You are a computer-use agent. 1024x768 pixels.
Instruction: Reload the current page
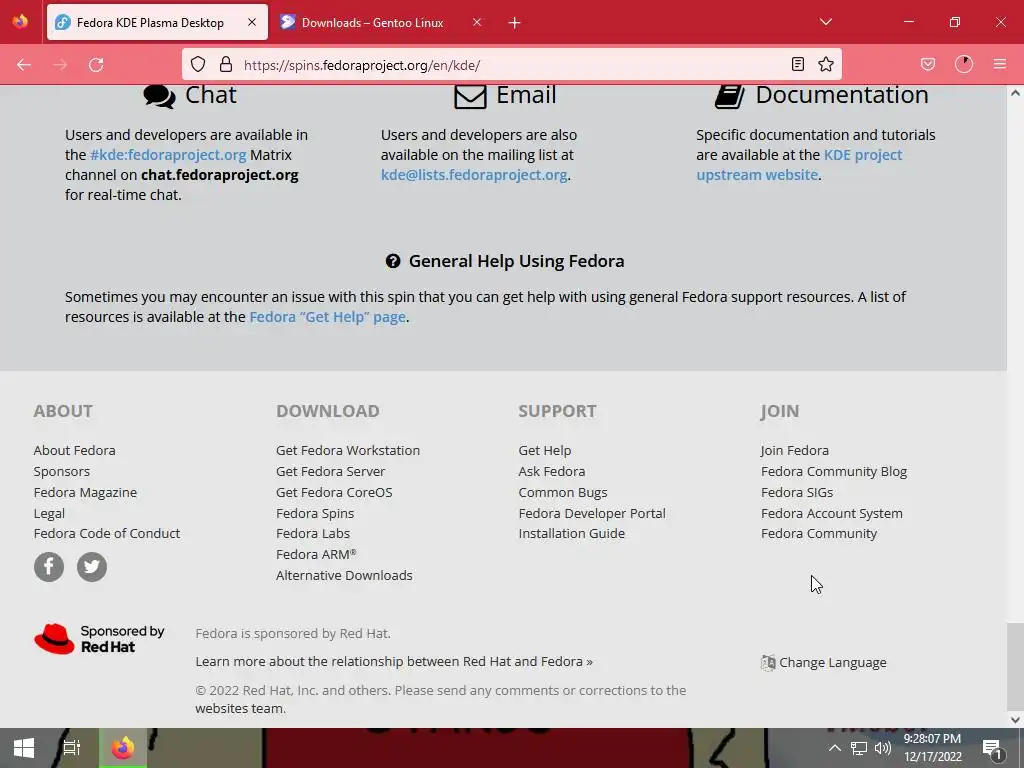pos(96,65)
